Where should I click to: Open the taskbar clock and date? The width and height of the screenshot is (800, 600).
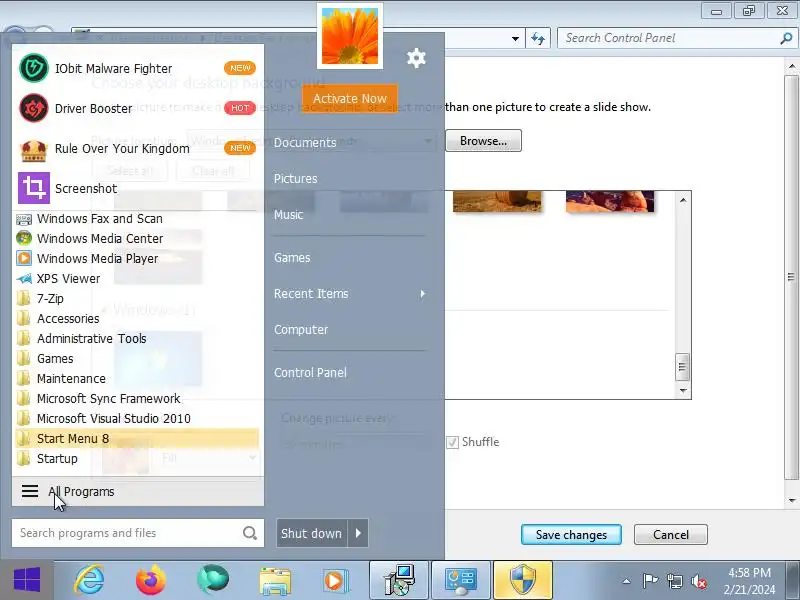(749, 581)
